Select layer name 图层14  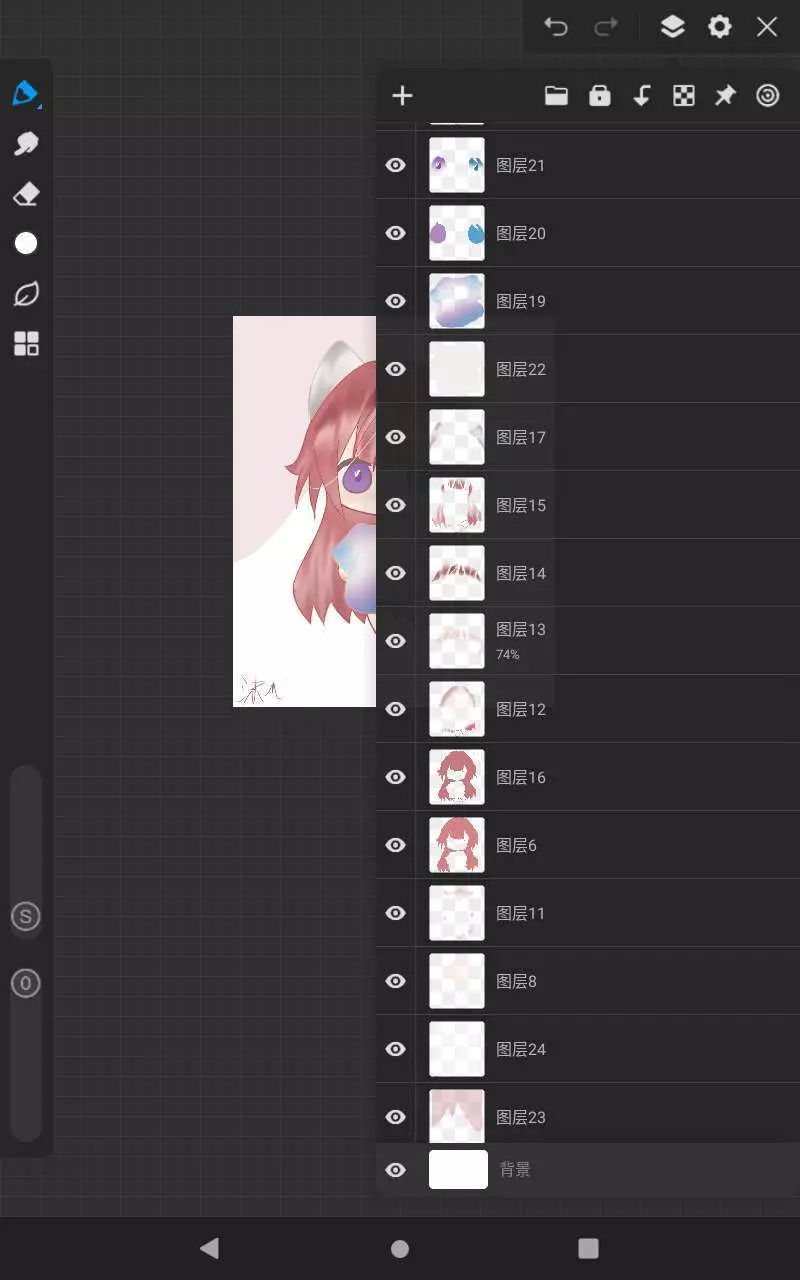click(x=521, y=573)
